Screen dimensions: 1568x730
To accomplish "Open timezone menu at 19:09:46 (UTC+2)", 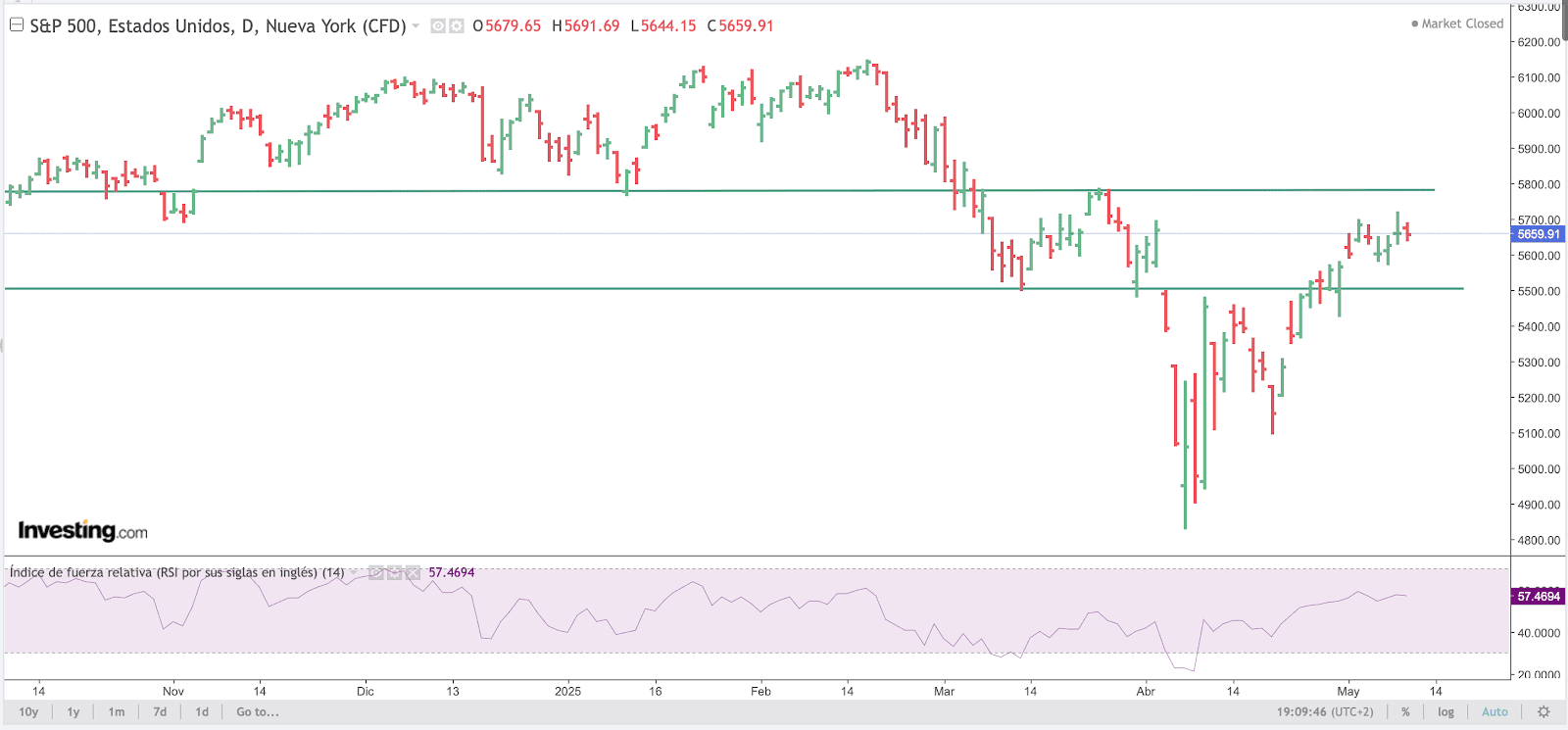I will pyautogui.click(x=1325, y=712).
